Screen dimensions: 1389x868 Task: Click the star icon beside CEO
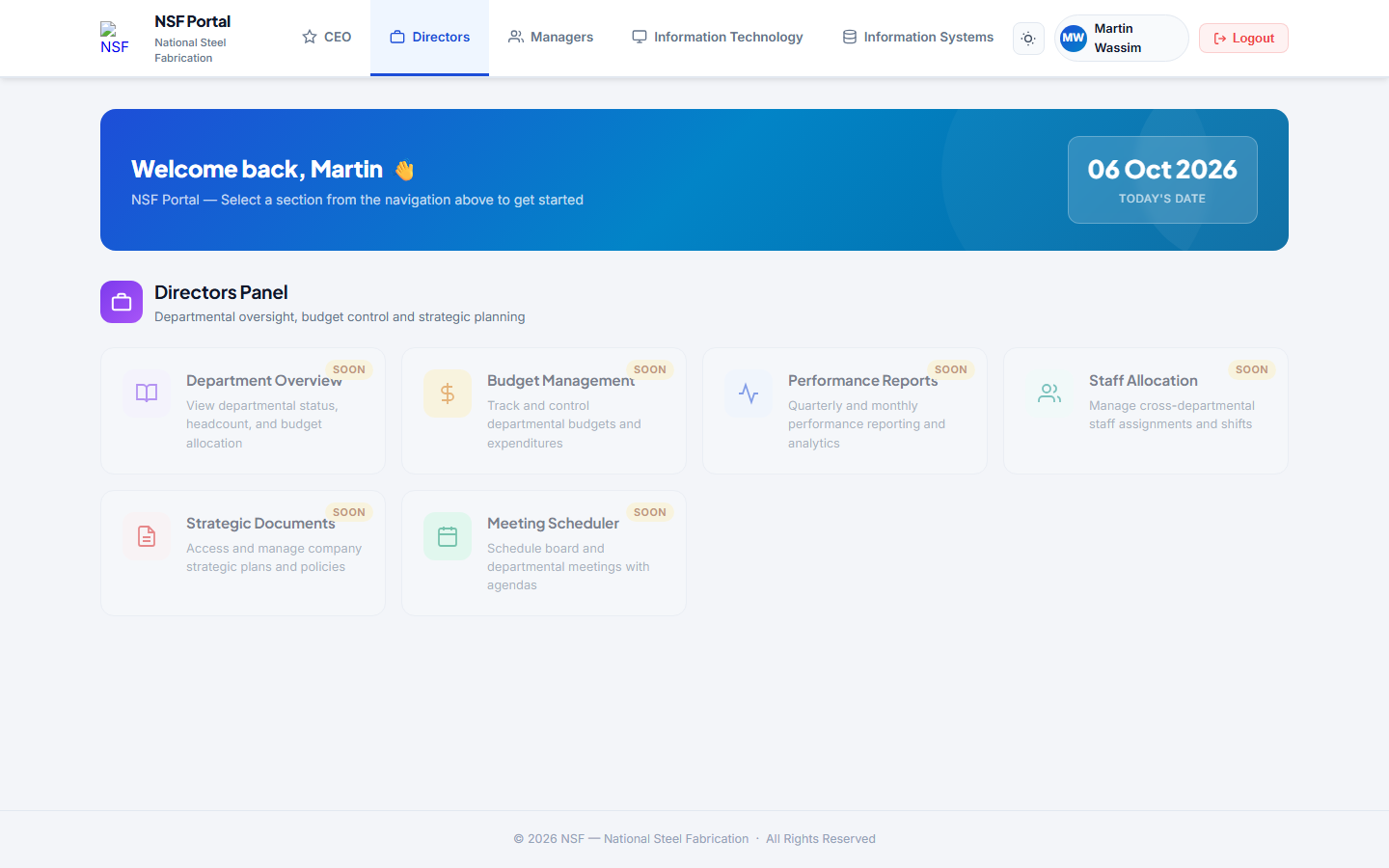click(x=310, y=37)
